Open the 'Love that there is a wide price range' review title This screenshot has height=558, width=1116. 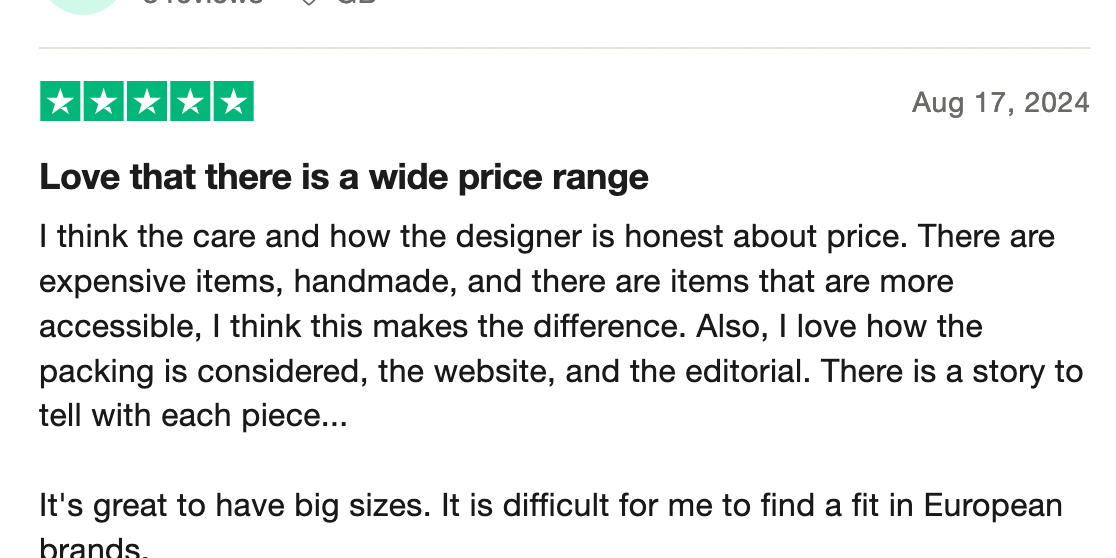[344, 178]
